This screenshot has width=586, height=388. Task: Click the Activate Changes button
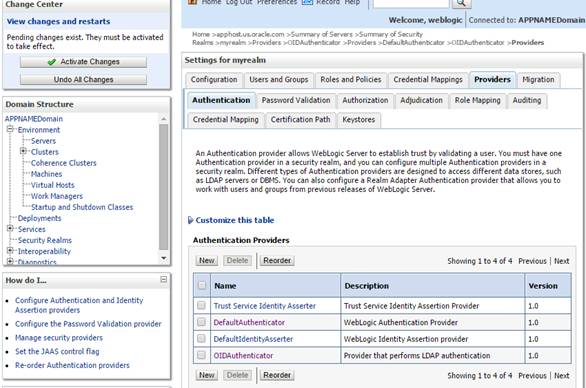(83, 62)
